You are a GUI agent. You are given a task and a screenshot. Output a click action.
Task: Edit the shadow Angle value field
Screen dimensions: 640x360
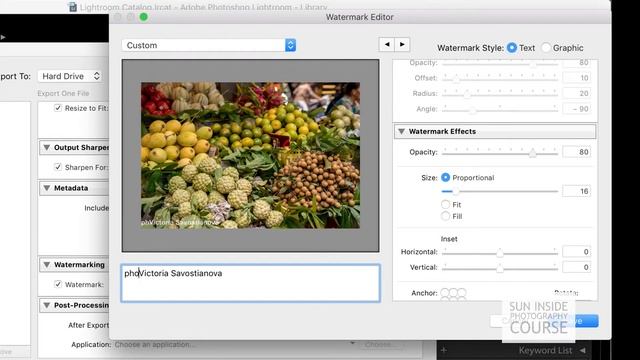coord(576,109)
